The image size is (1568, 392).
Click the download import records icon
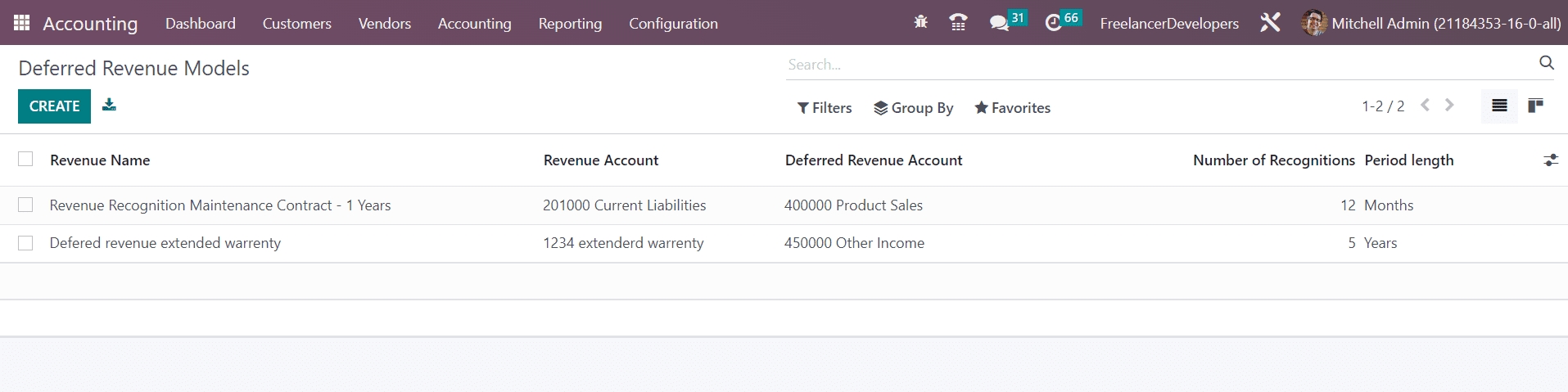(109, 105)
